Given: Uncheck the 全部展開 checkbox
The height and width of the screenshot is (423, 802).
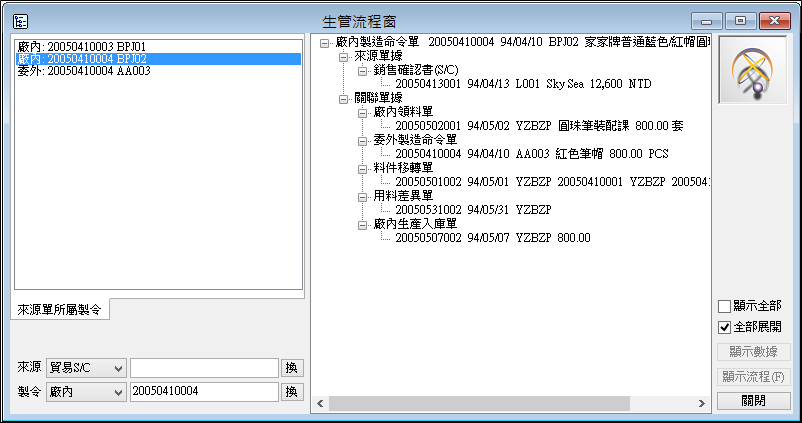Looking at the screenshot, I should coord(725,327).
